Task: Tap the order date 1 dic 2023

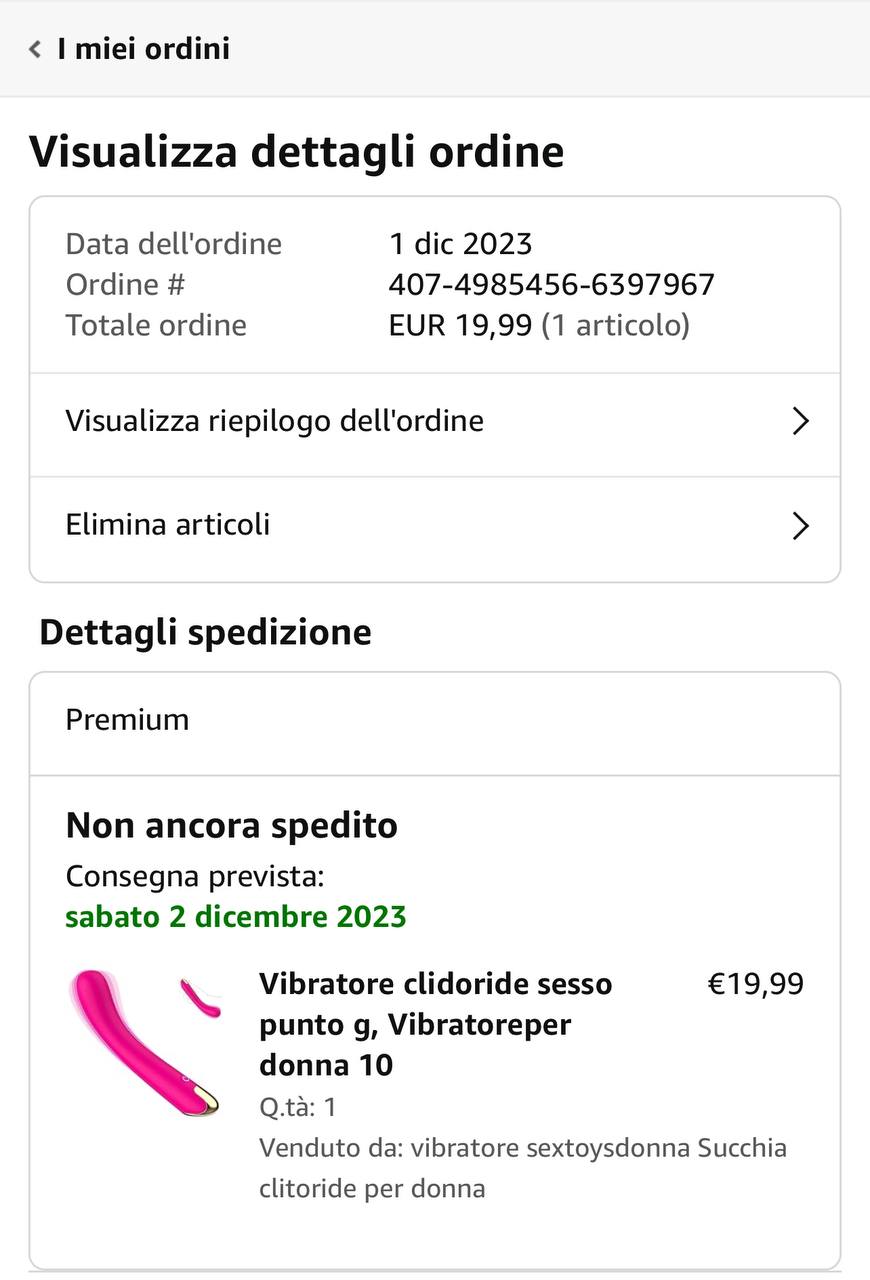Action: (x=460, y=244)
